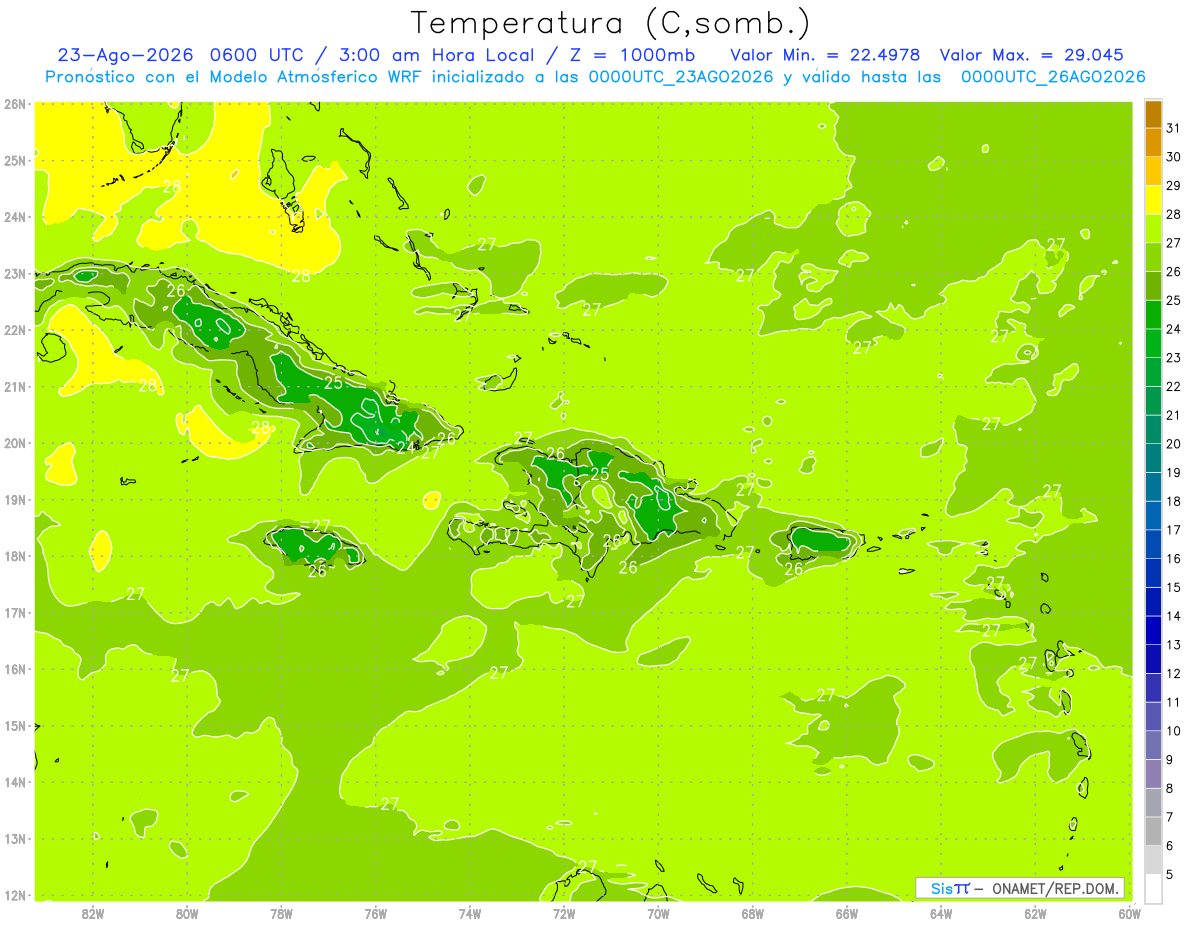Select the "0000UTC_26AGO2026" valid-until timestamp
The image size is (1200, 927).
pos(1053,77)
